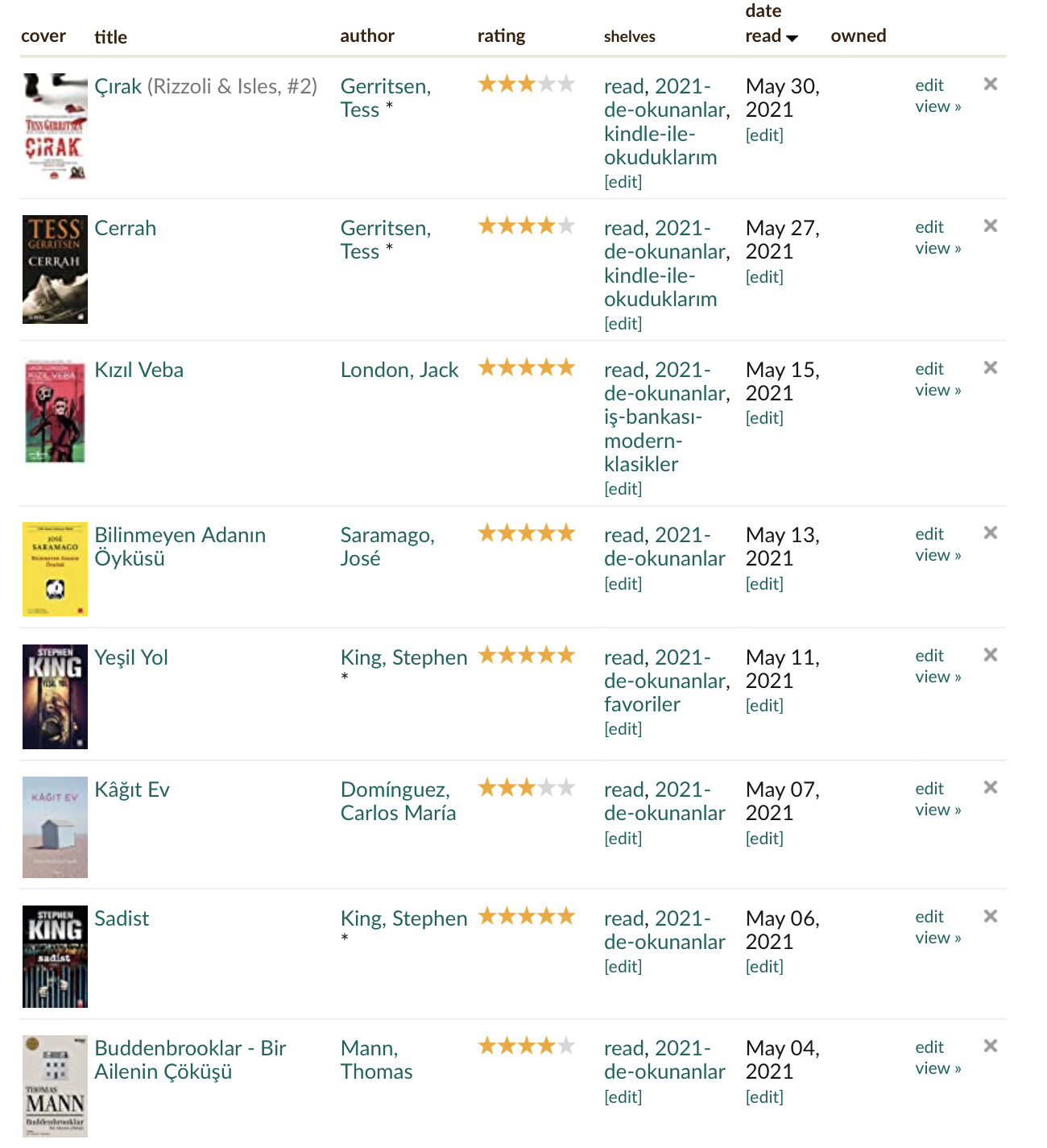Edit date read for Sadist
Viewport: 1047px width, 1148px height.
pyautogui.click(x=764, y=966)
